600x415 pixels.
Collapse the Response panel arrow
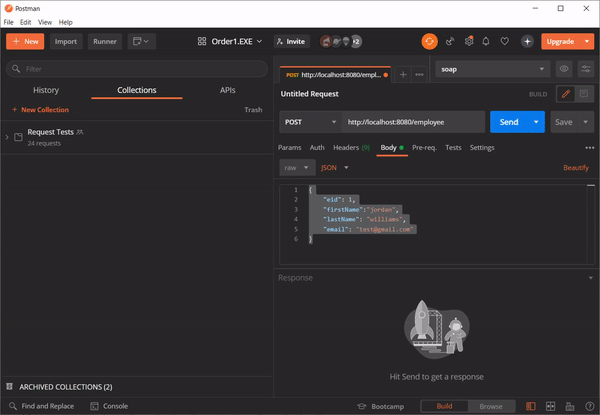pos(590,278)
